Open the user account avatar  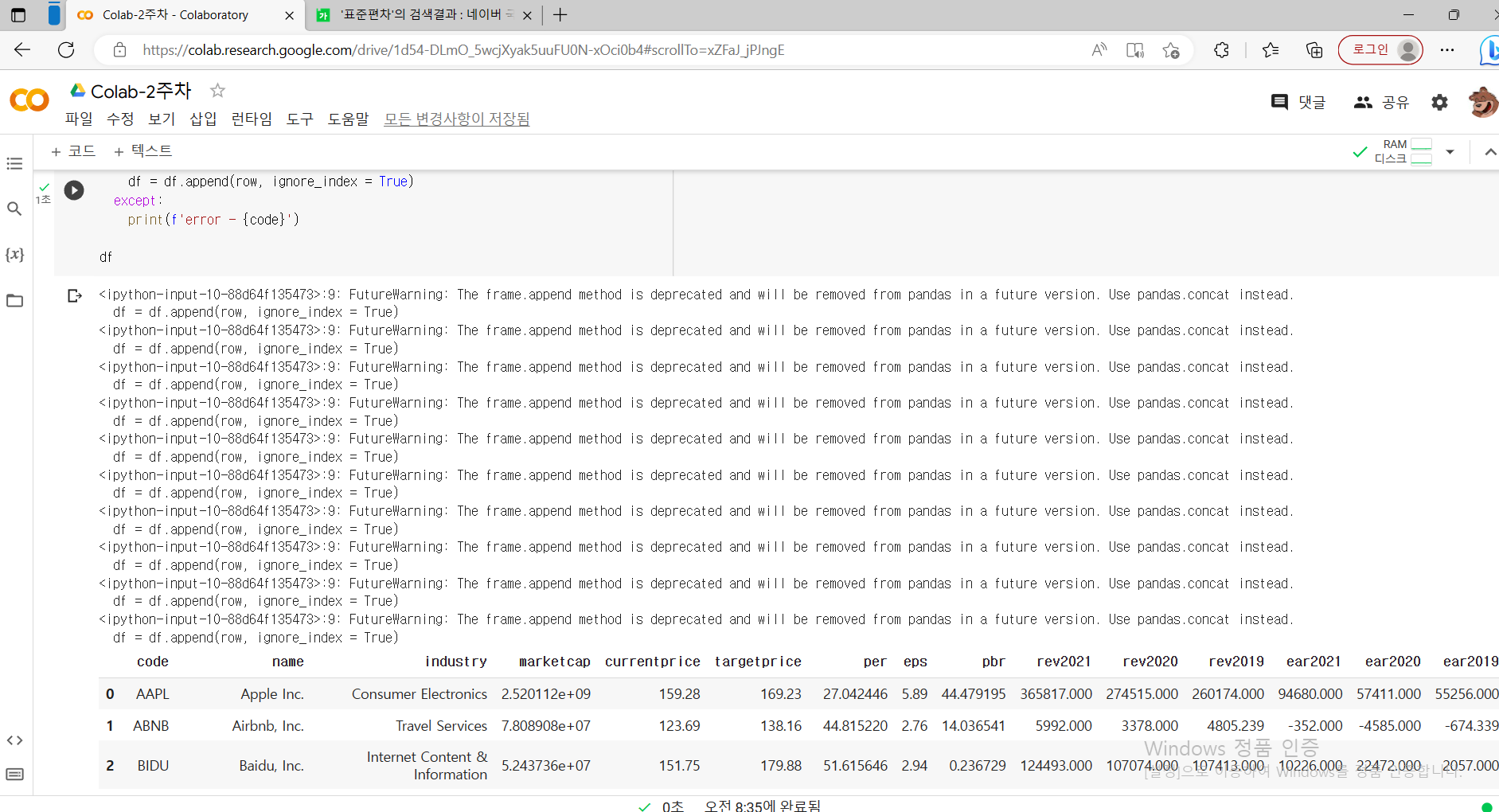[x=1483, y=102]
